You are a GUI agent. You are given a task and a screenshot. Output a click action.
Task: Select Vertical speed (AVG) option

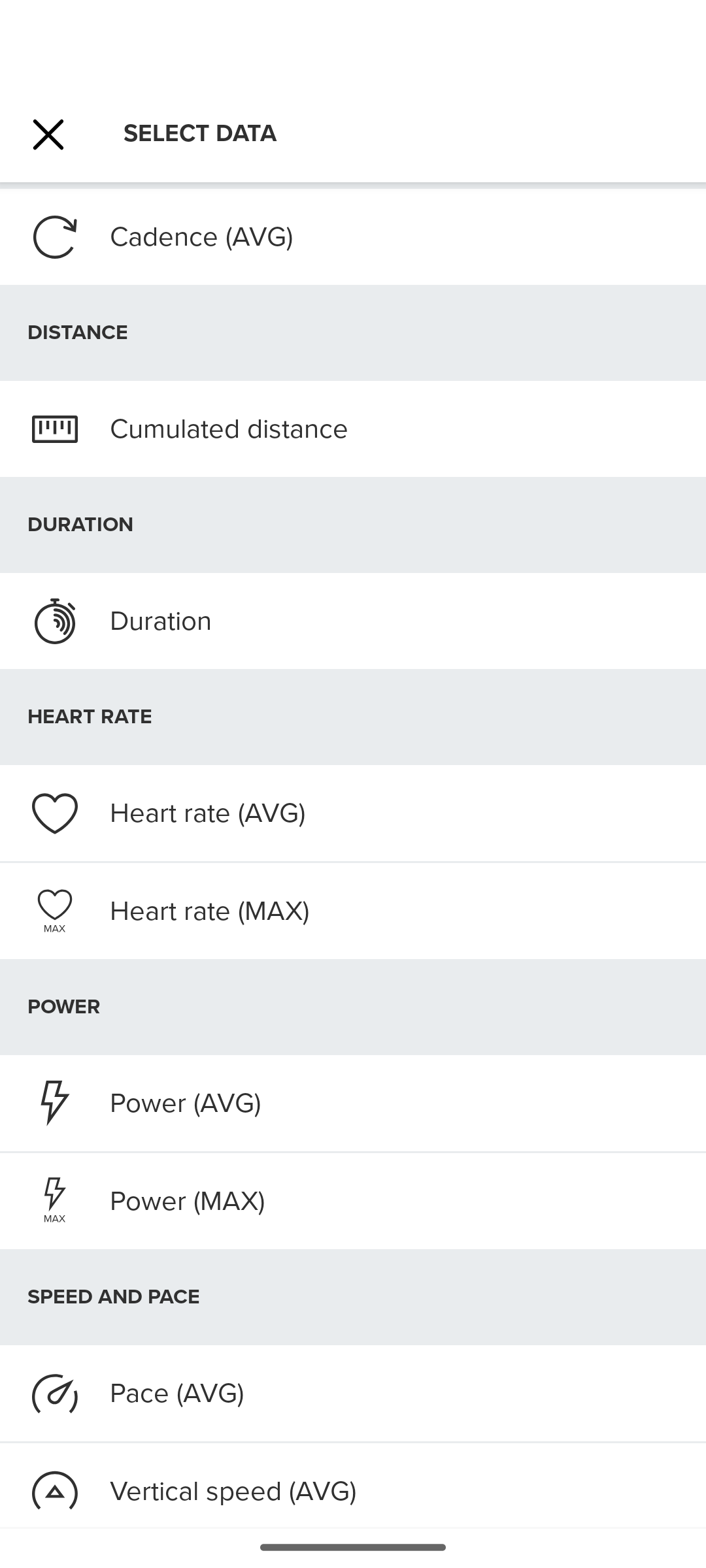[233, 1492]
